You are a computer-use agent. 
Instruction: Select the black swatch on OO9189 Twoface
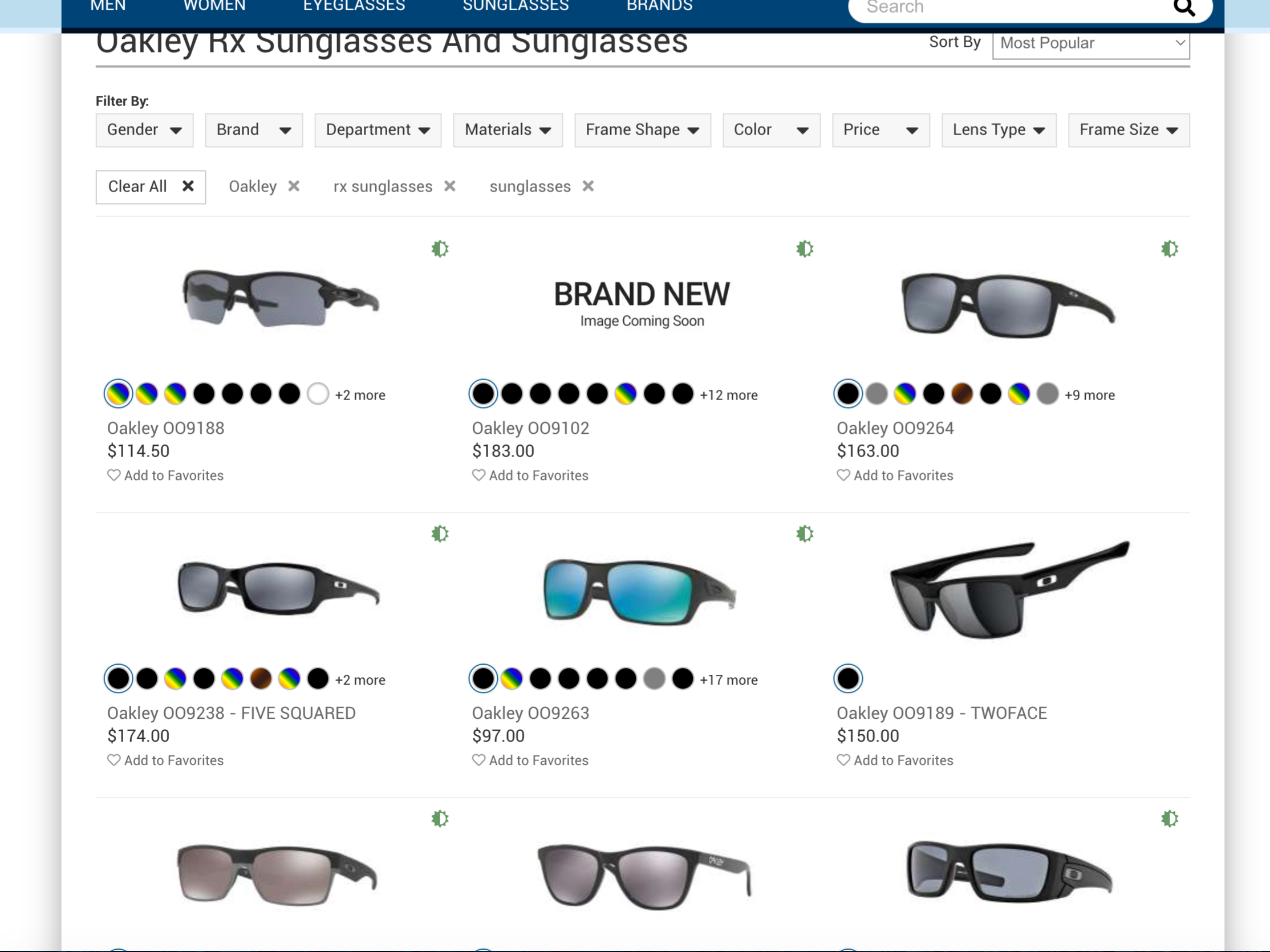848,678
